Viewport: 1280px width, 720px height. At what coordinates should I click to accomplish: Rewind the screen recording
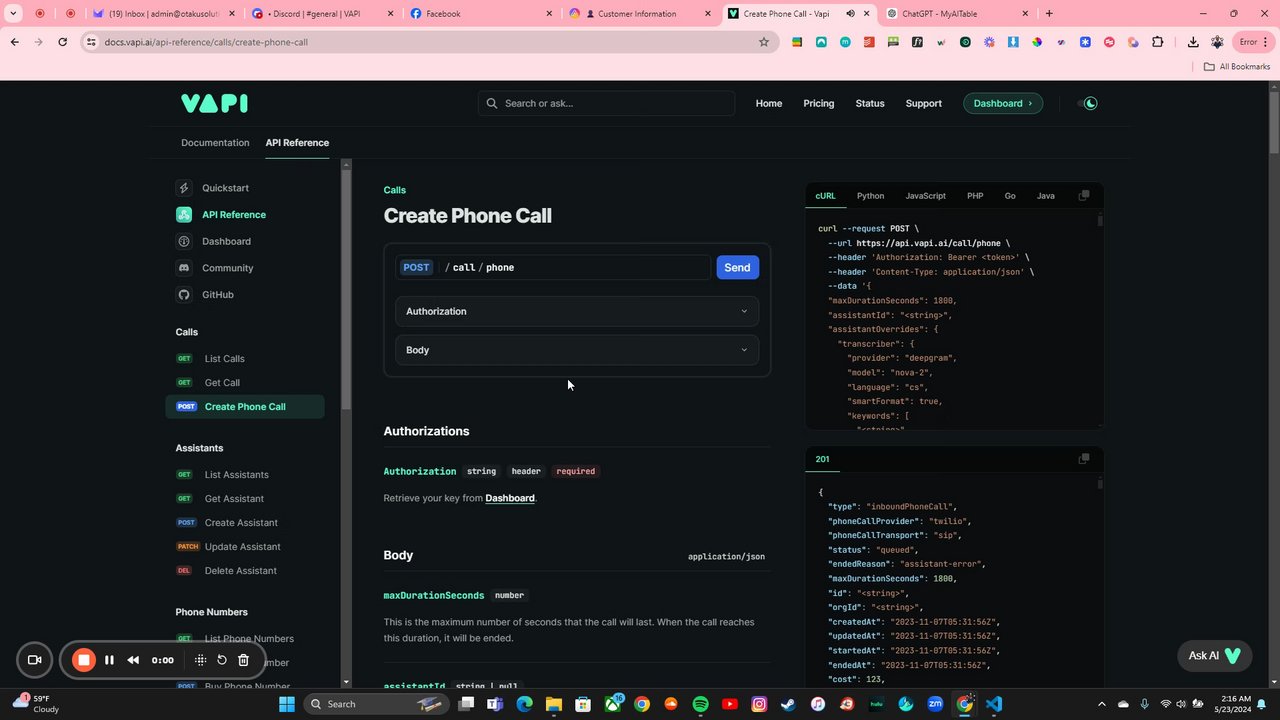pos(133,660)
